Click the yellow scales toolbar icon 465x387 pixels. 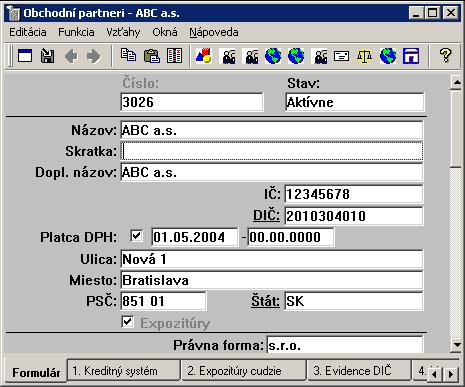point(364,56)
